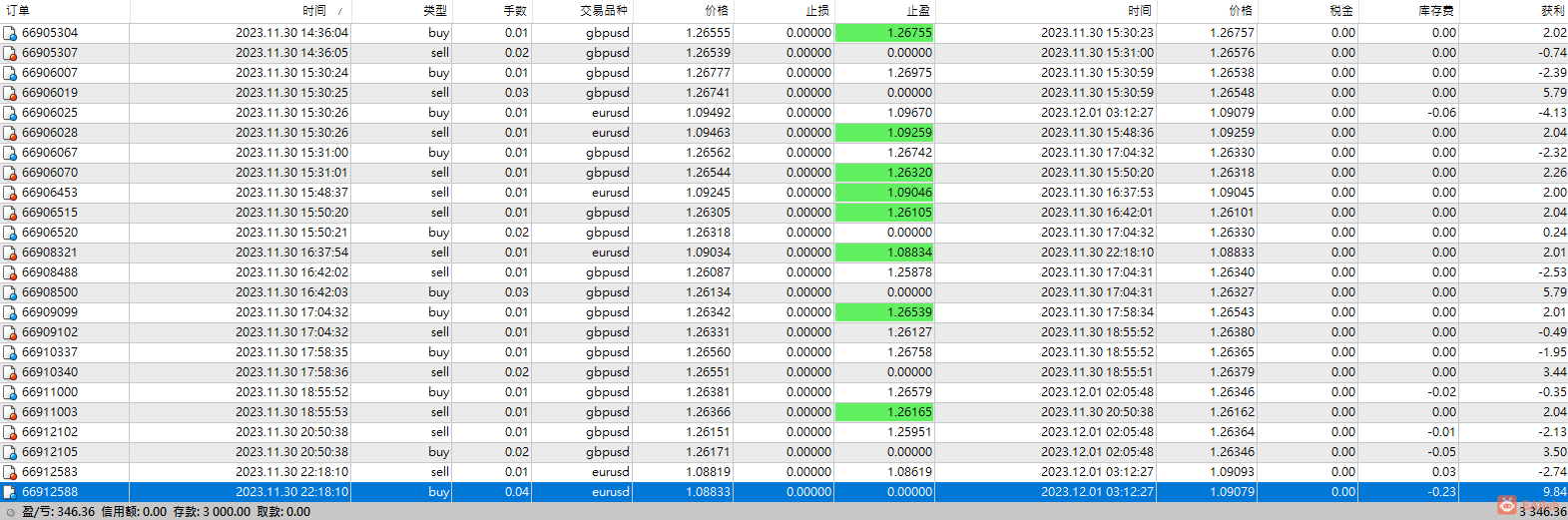This screenshot has height=520, width=1568.
Task: Click the order icon for ticket 66912105
Action: (10, 452)
